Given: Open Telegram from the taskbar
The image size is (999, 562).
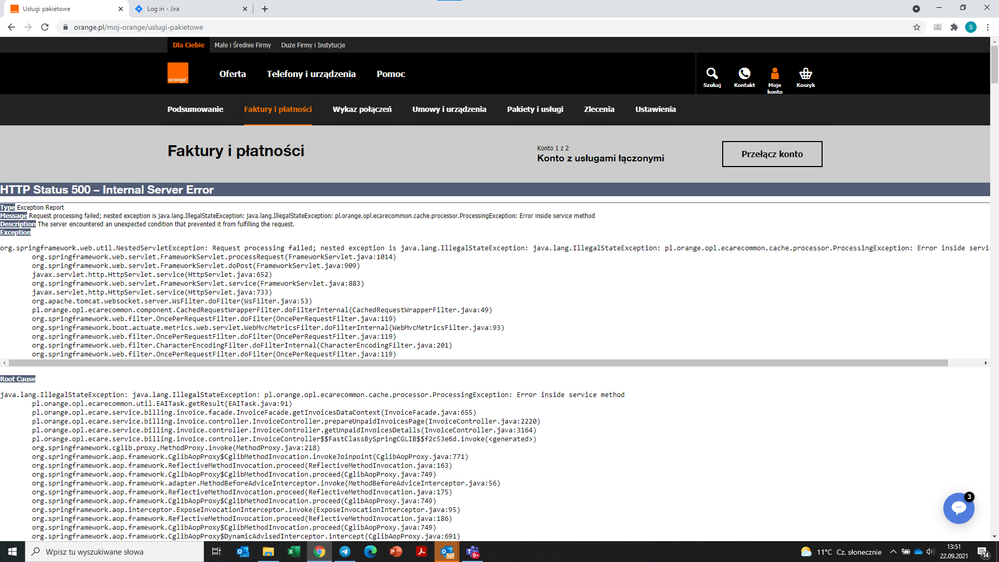Looking at the screenshot, I should pos(345,552).
